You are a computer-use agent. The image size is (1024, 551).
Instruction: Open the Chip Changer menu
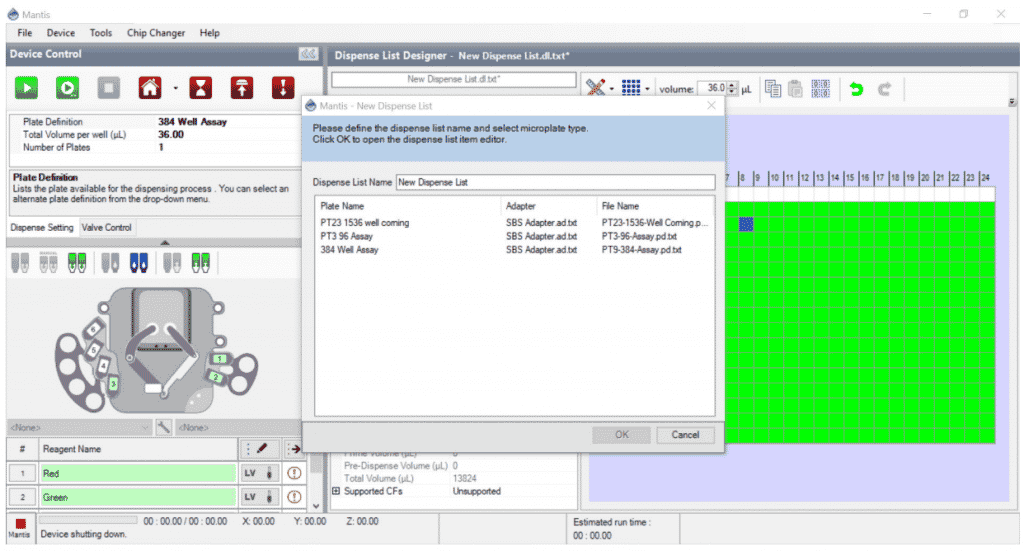[x=155, y=33]
